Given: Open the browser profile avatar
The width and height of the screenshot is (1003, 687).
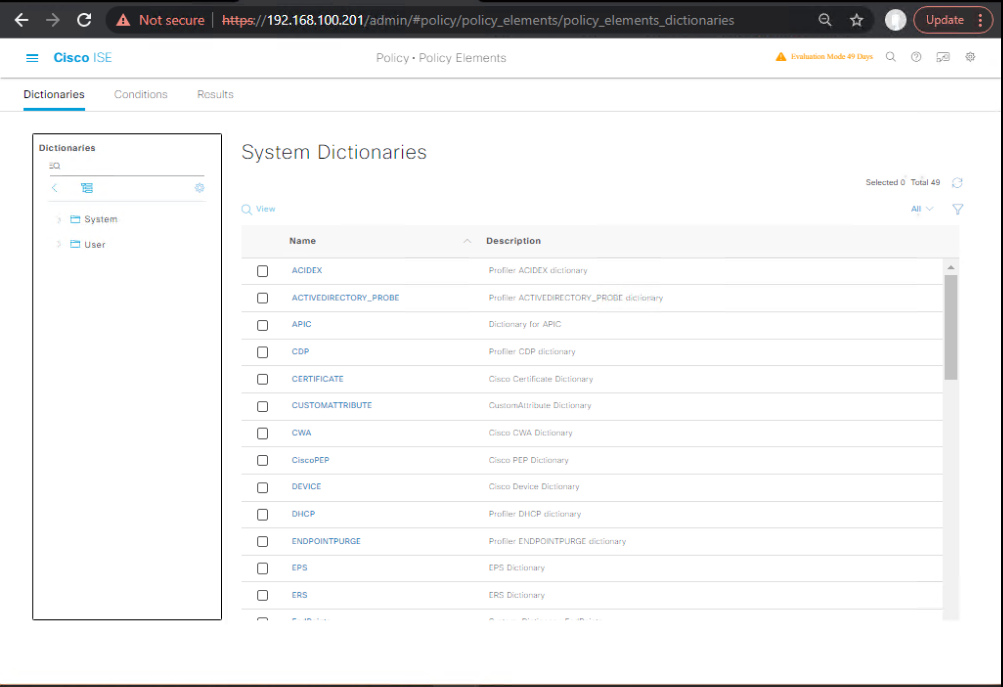Looking at the screenshot, I should point(896,20).
